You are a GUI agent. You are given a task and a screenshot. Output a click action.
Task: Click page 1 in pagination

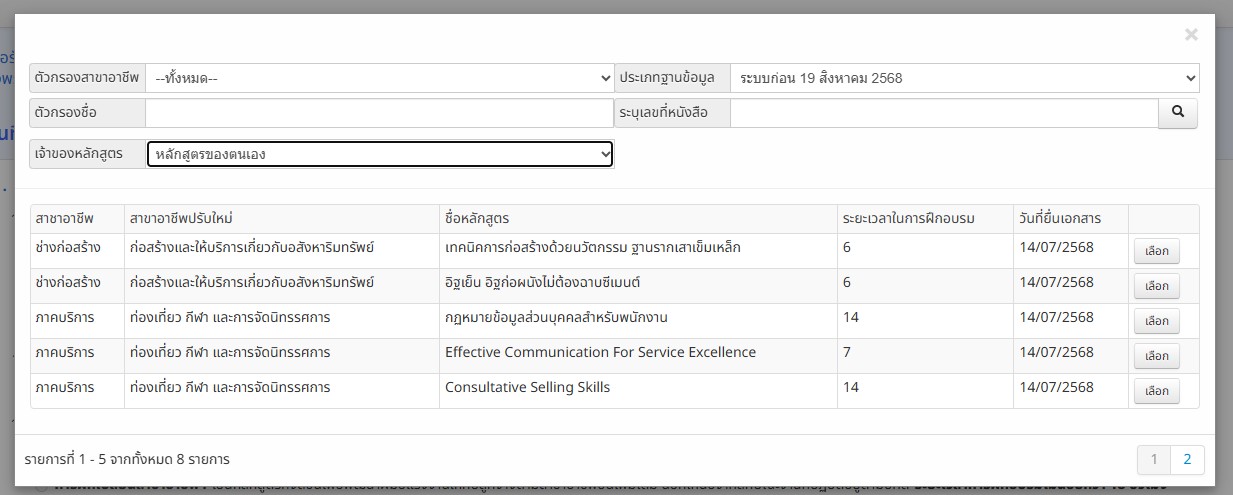(1154, 460)
